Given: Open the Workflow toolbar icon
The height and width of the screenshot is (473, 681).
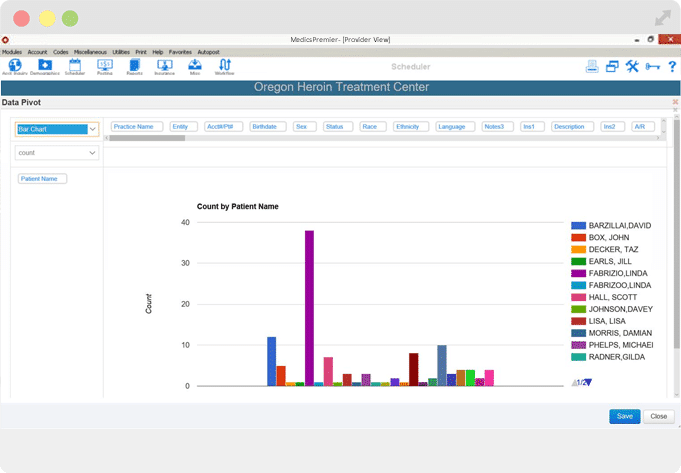Looking at the screenshot, I should [x=225, y=66].
